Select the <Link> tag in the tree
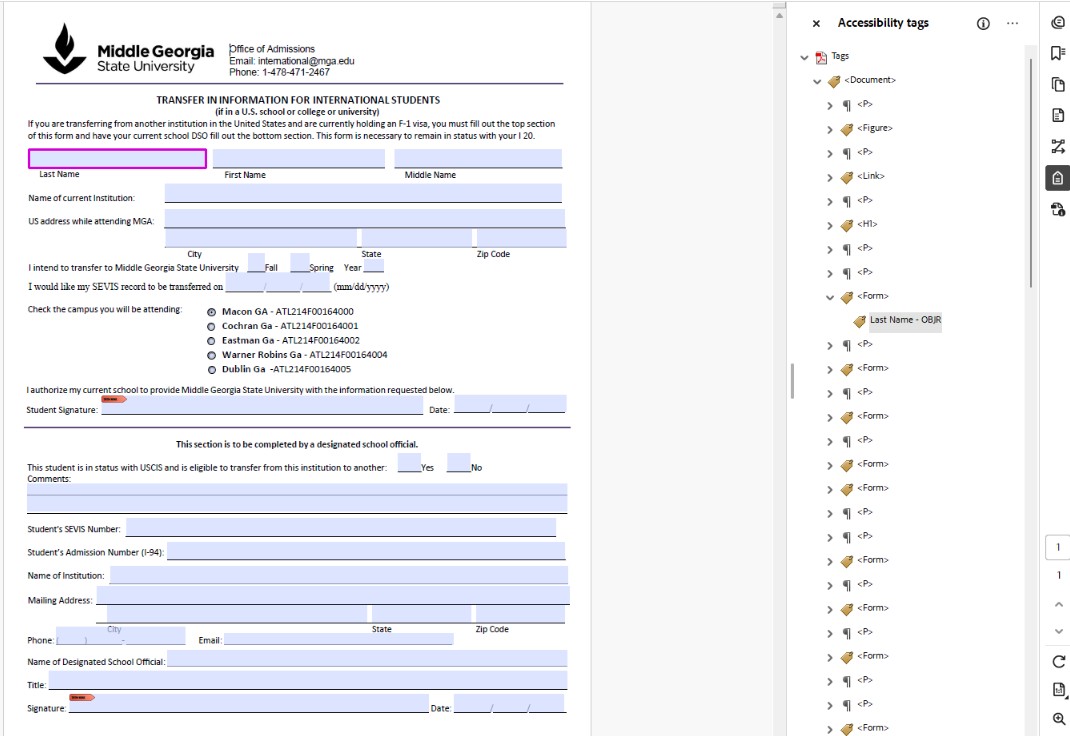Screen dimensions: 1070x736 tap(870, 177)
